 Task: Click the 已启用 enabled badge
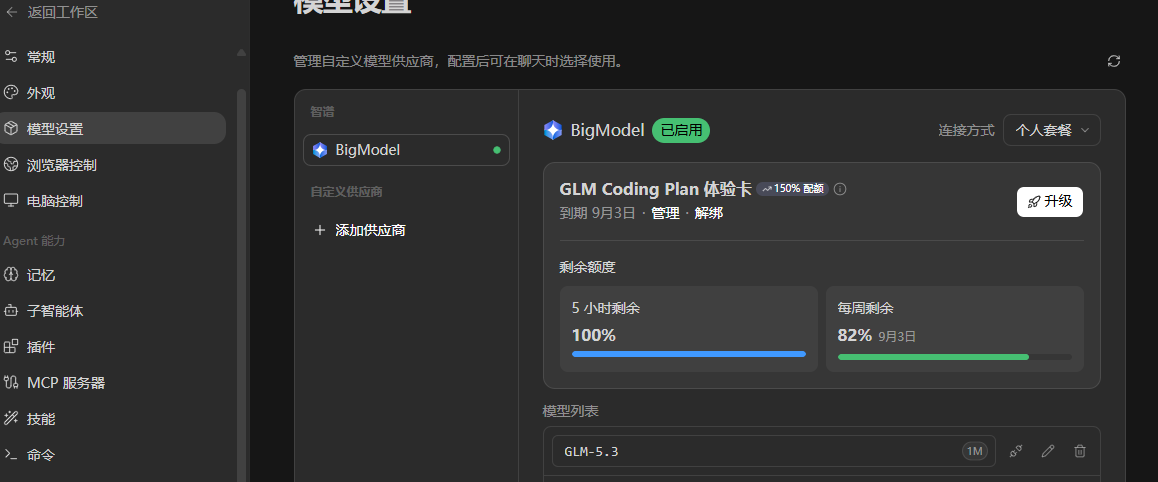681,131
